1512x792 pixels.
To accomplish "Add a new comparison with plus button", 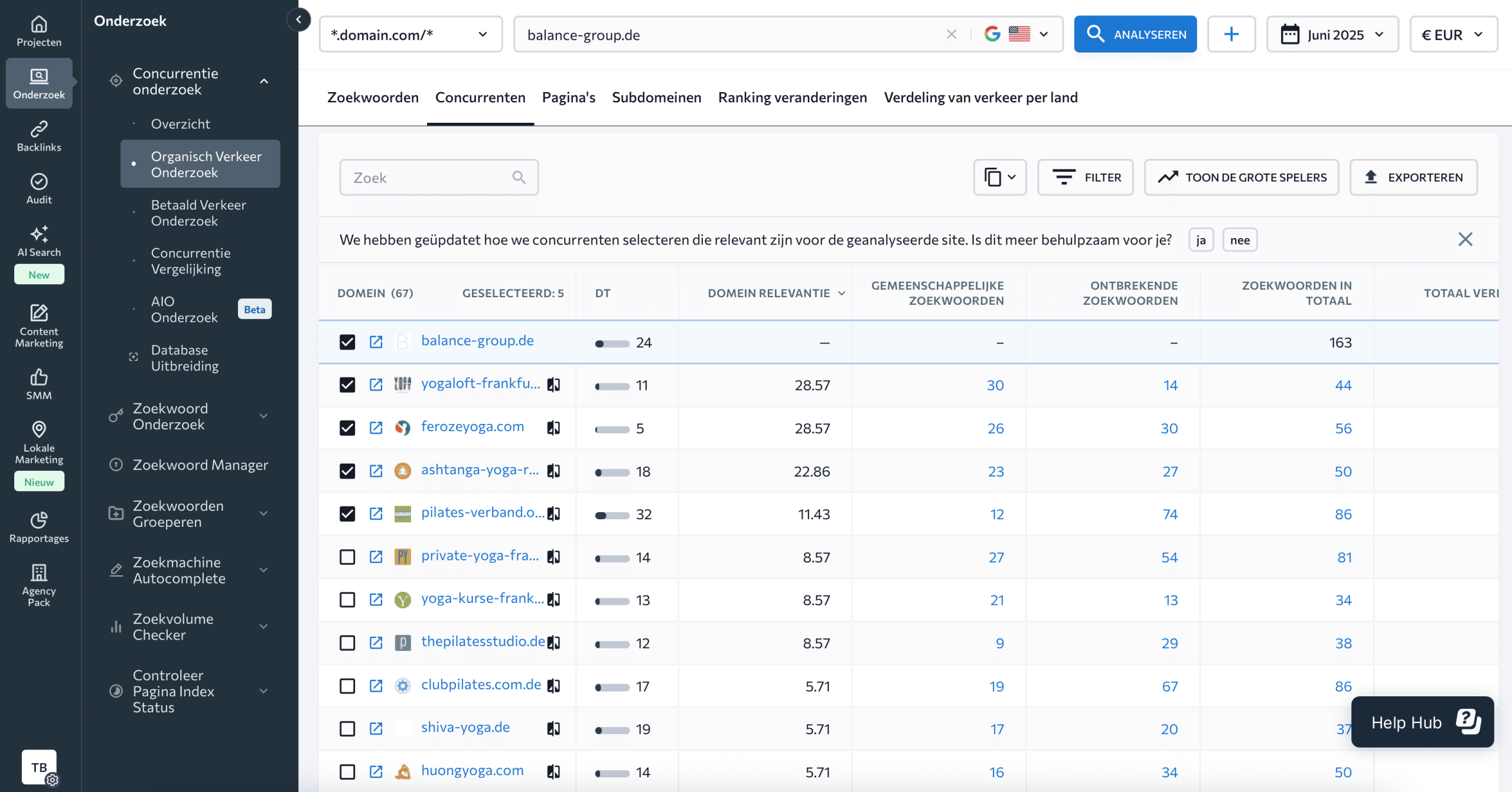I will tap(1231, 34).
